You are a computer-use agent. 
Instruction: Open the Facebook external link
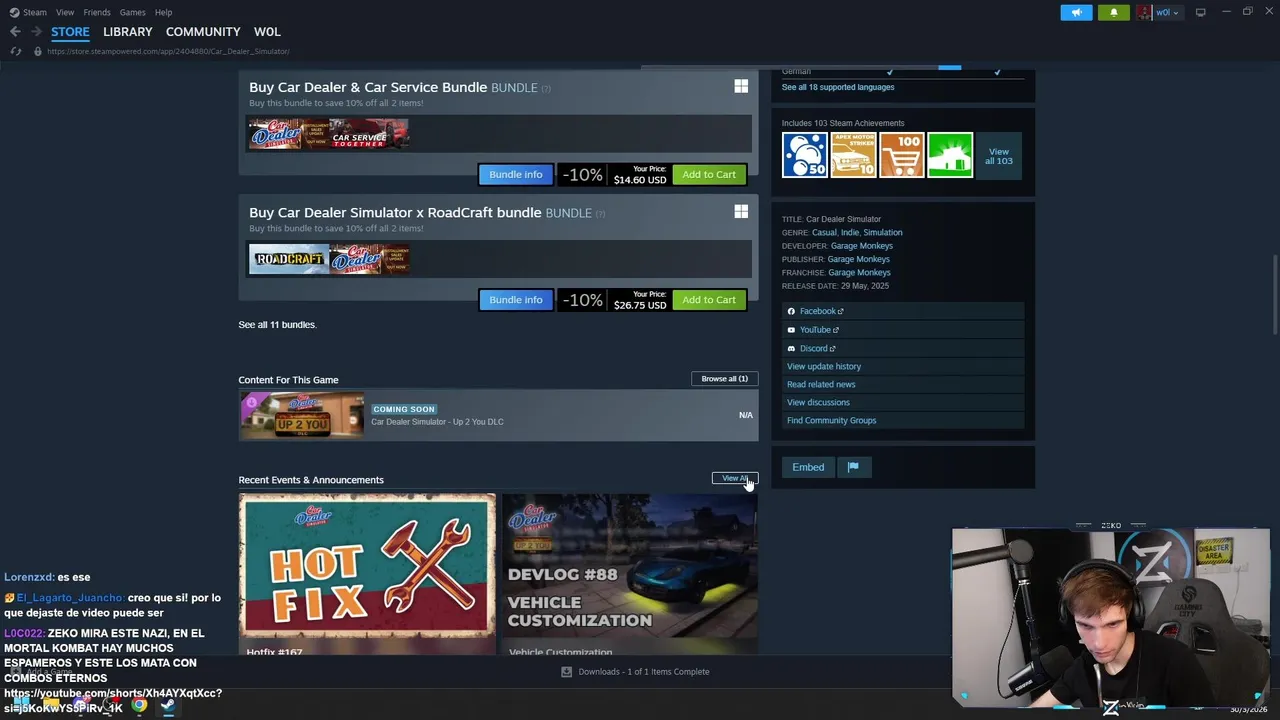click(x=902, y=311)
